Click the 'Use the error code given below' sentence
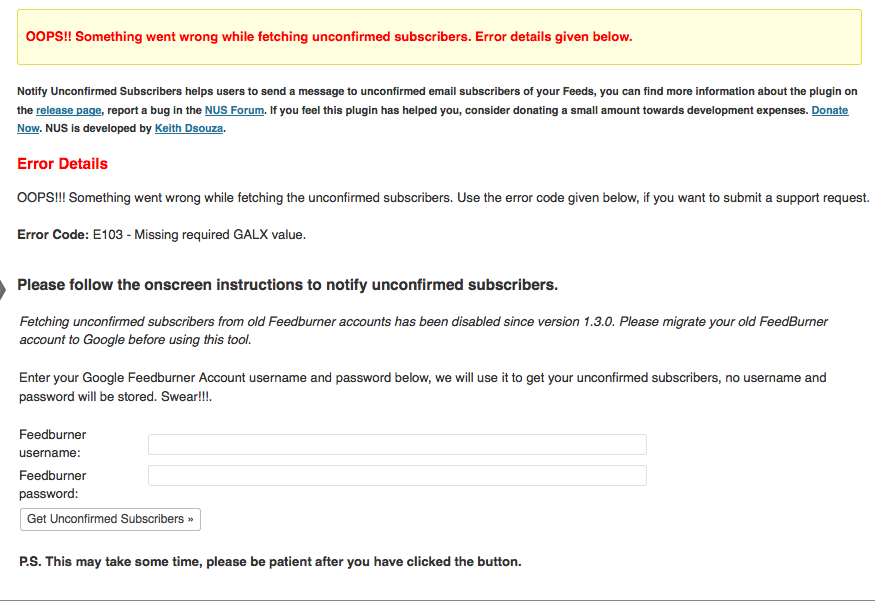The height and width of the screenshot is (601, 875). click(x=664, y=198)
